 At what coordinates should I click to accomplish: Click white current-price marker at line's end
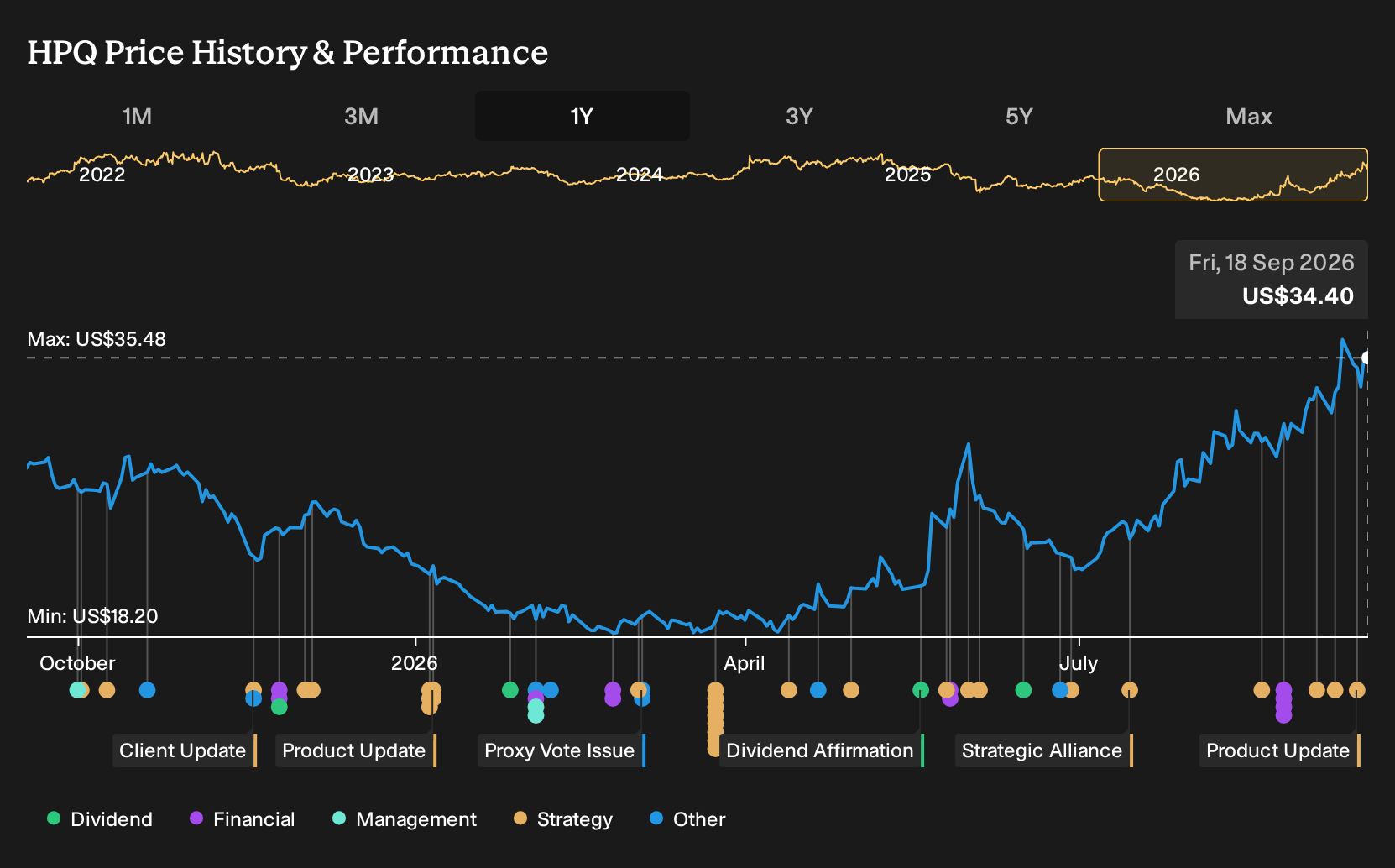pos(1366,358)
